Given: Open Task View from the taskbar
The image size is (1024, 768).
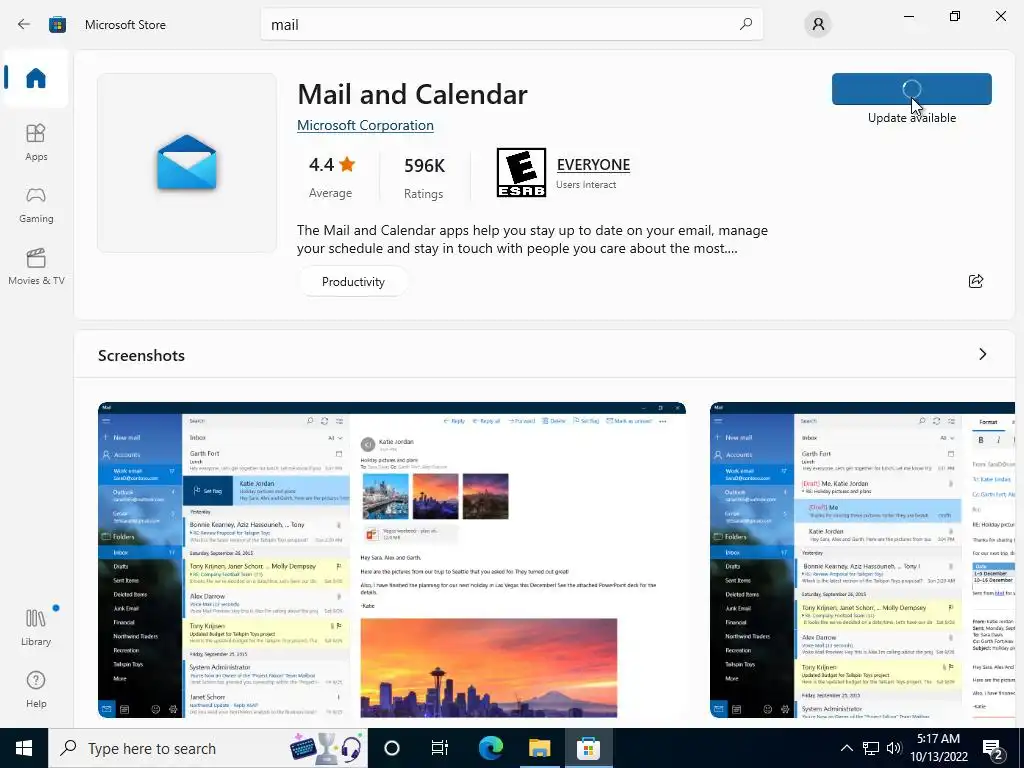Looking at the screenshot, I should click(440, 748).
